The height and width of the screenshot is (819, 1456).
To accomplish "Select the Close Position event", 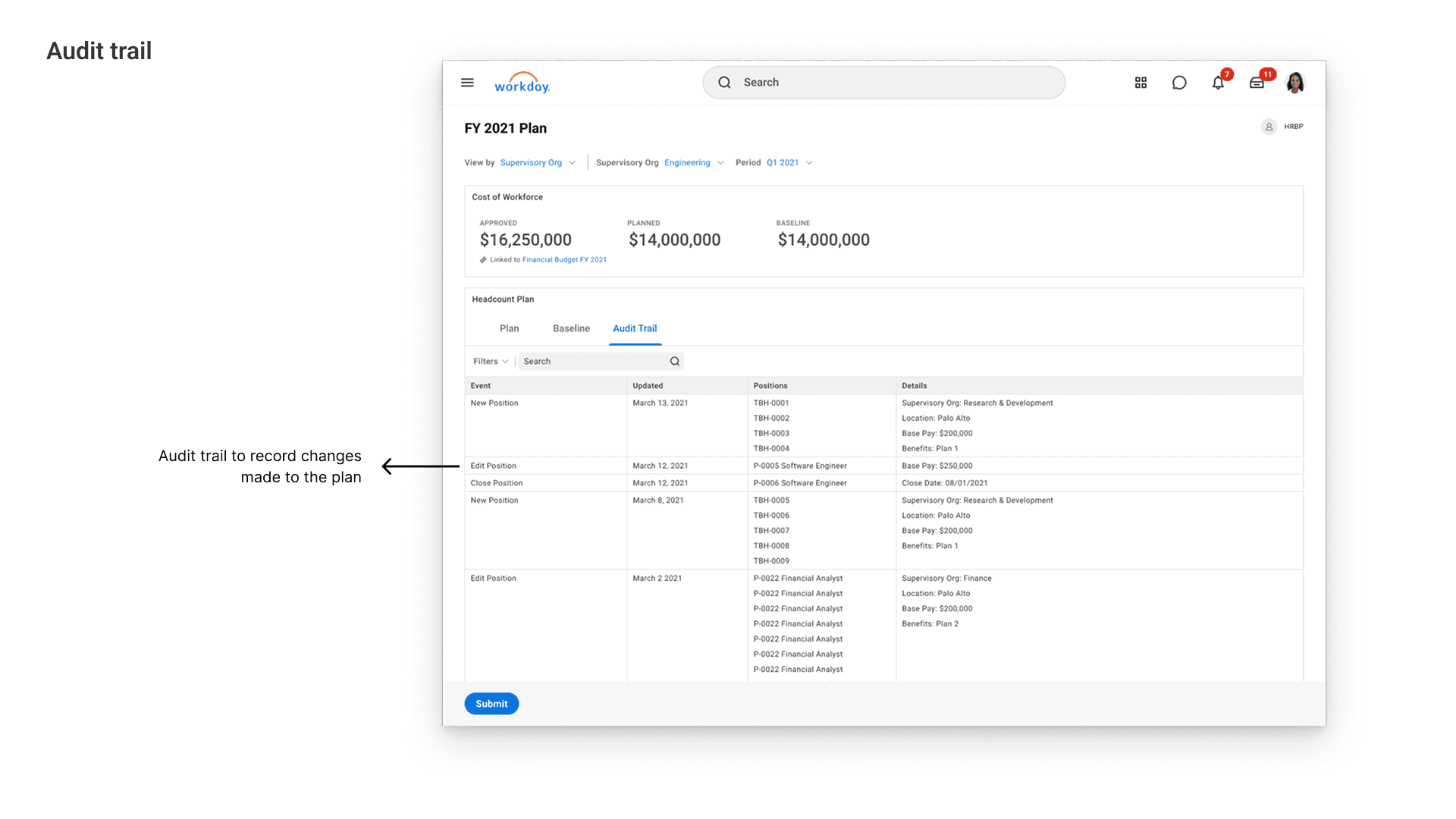I will pos(497,483).
